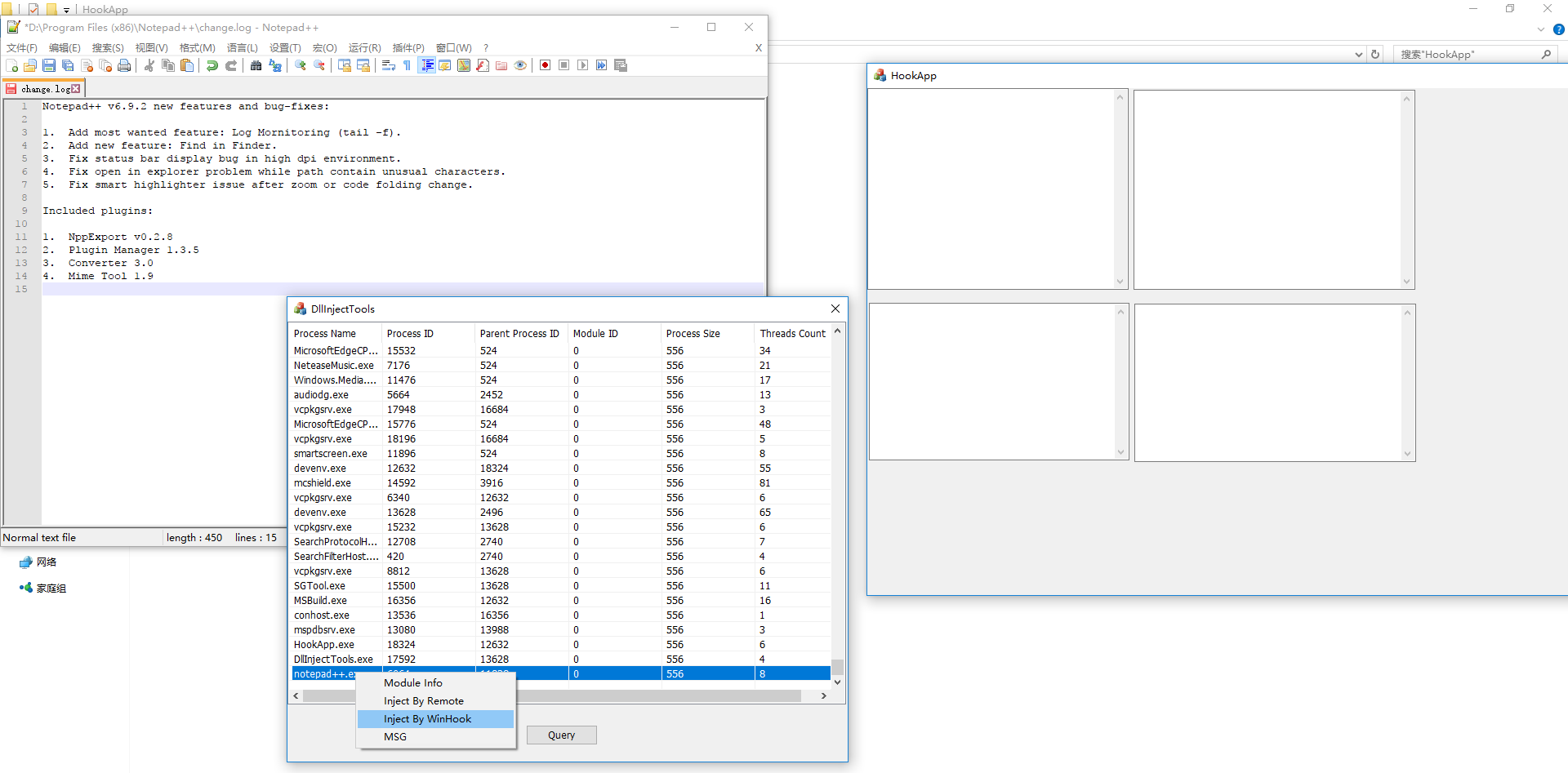Undo the last edit in Notepad++

click(212, 65)
